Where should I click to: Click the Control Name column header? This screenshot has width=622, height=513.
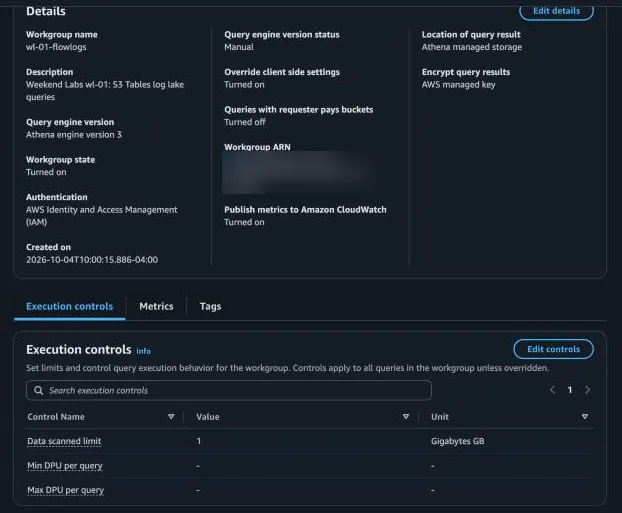[x=56, y=417]
